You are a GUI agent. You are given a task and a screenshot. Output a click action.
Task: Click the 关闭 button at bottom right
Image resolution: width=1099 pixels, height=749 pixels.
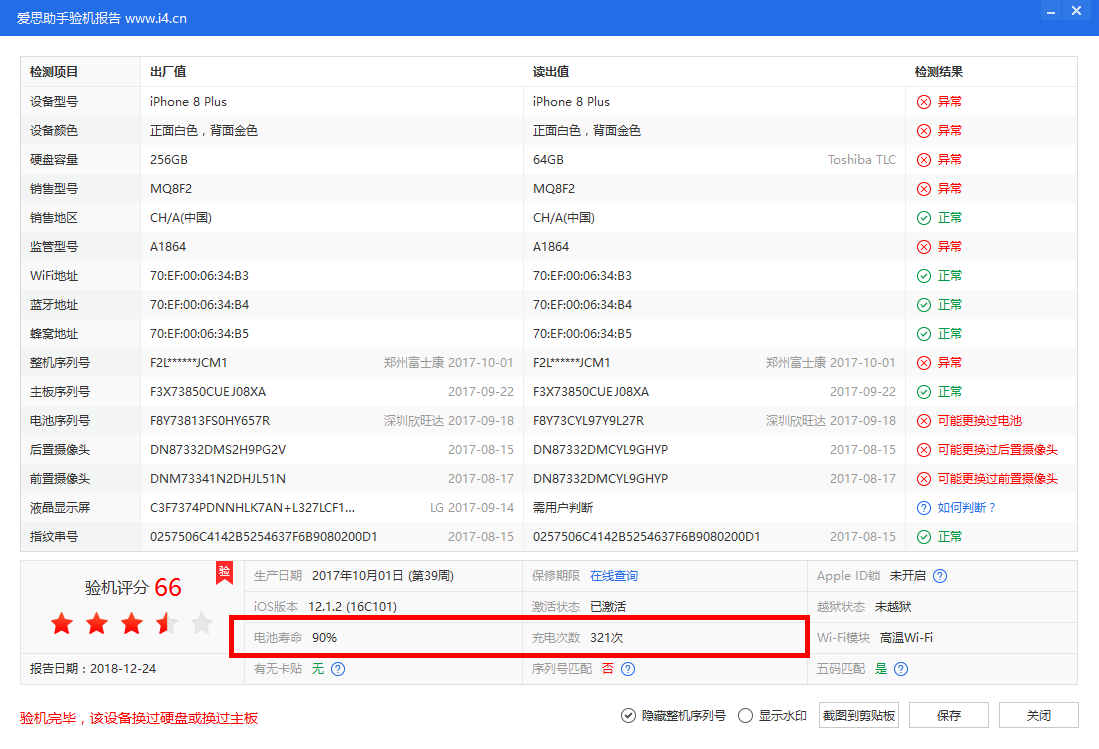pos(1036,715)
